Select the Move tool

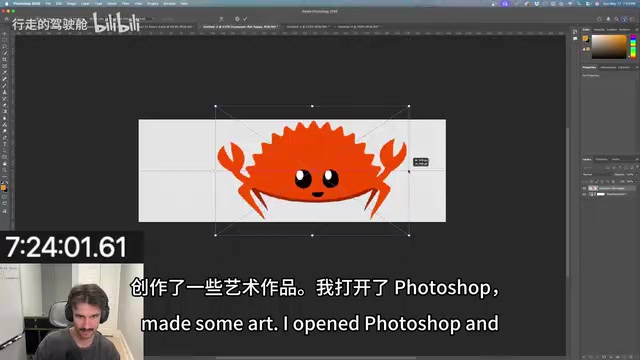[x=4, y=34]
